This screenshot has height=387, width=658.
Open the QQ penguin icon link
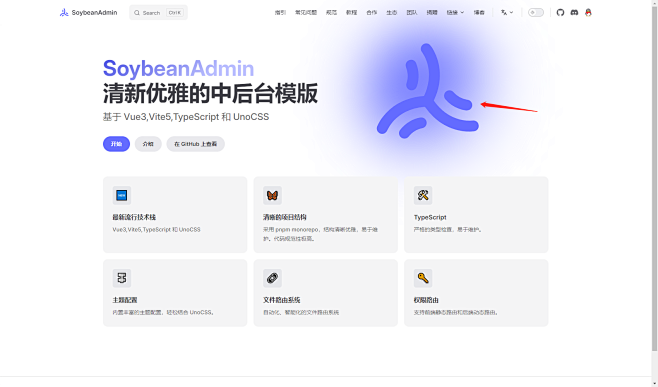tap(588, 13)
